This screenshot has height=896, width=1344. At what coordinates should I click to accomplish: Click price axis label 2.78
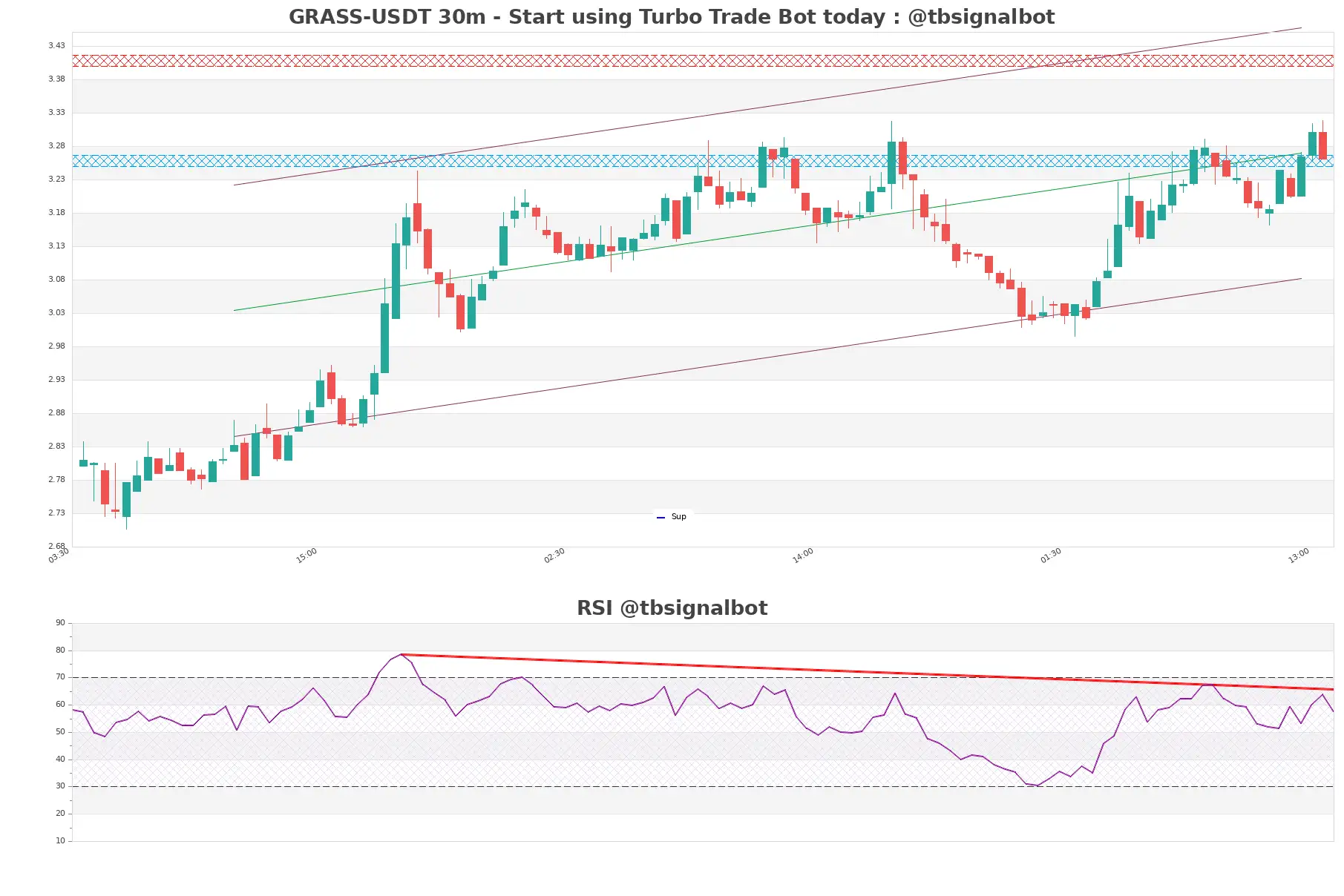(x=56, y=480)
